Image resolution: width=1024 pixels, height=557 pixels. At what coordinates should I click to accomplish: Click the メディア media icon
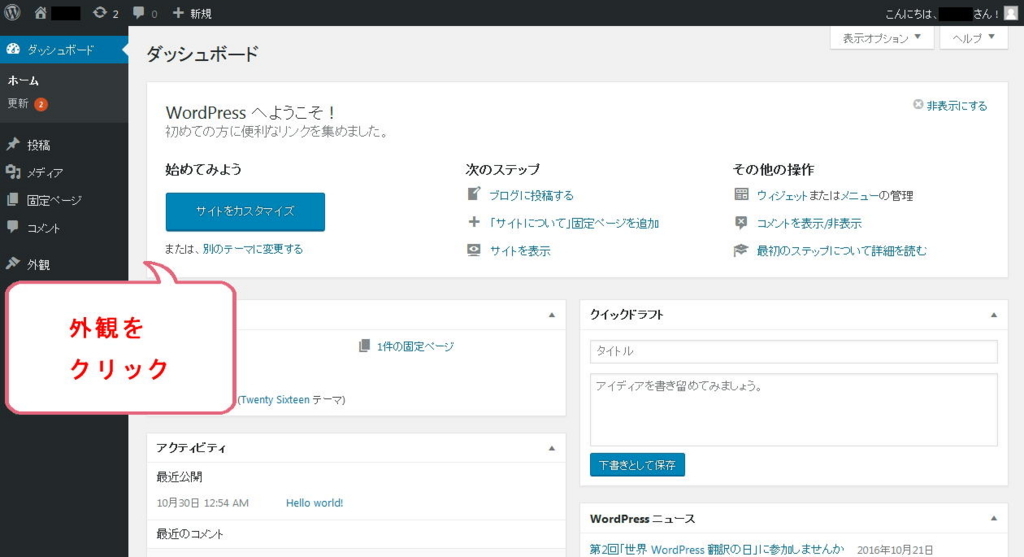coord(12,172)
